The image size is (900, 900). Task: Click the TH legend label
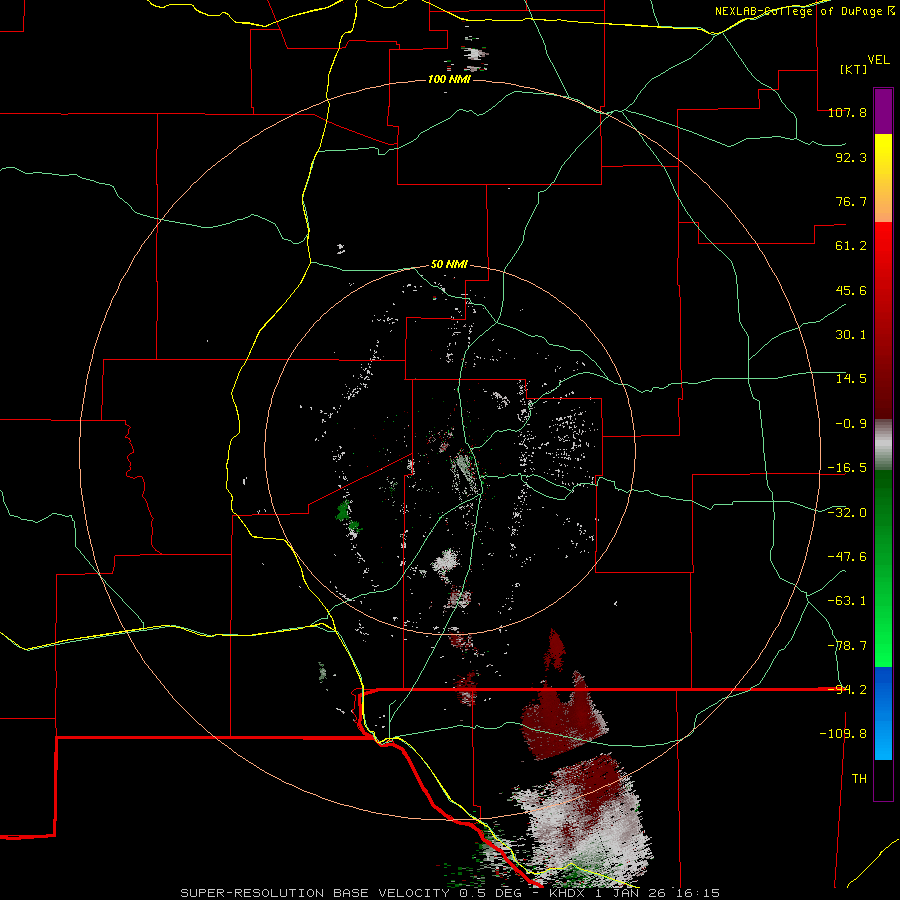pos(859,779)
